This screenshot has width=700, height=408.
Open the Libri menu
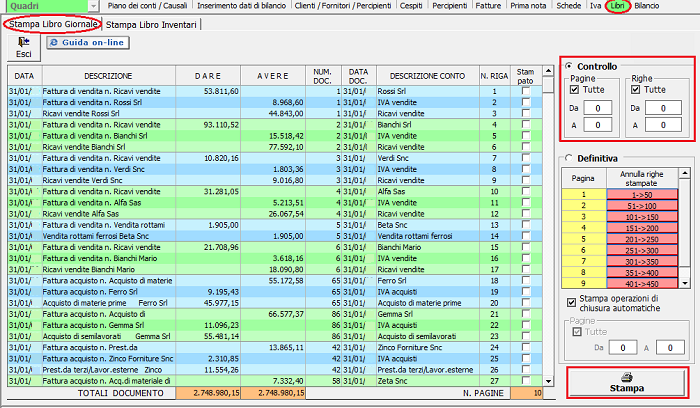coord(617,6)
